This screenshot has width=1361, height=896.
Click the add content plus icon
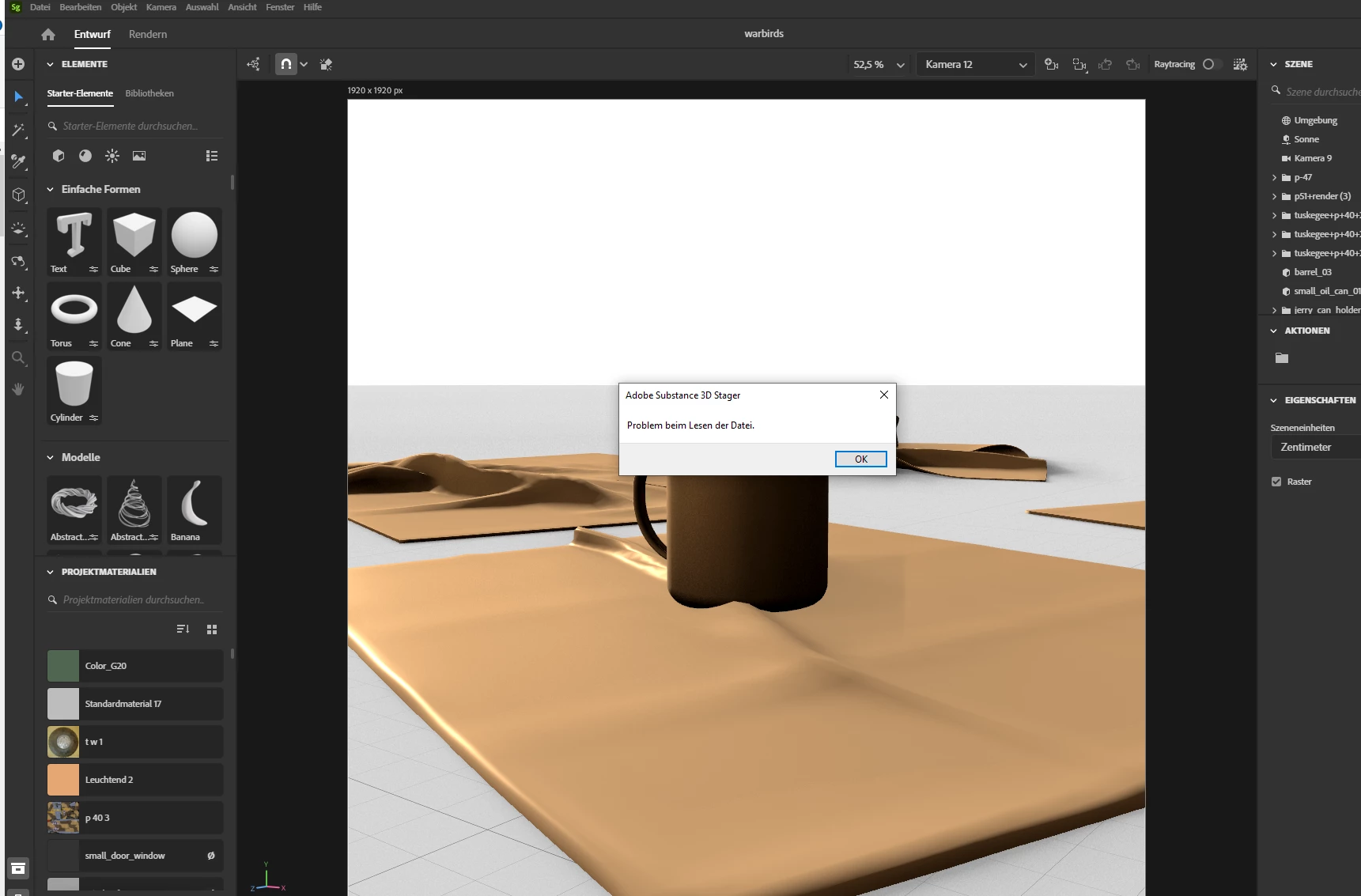pyautogui.click(x=18, y=64)
